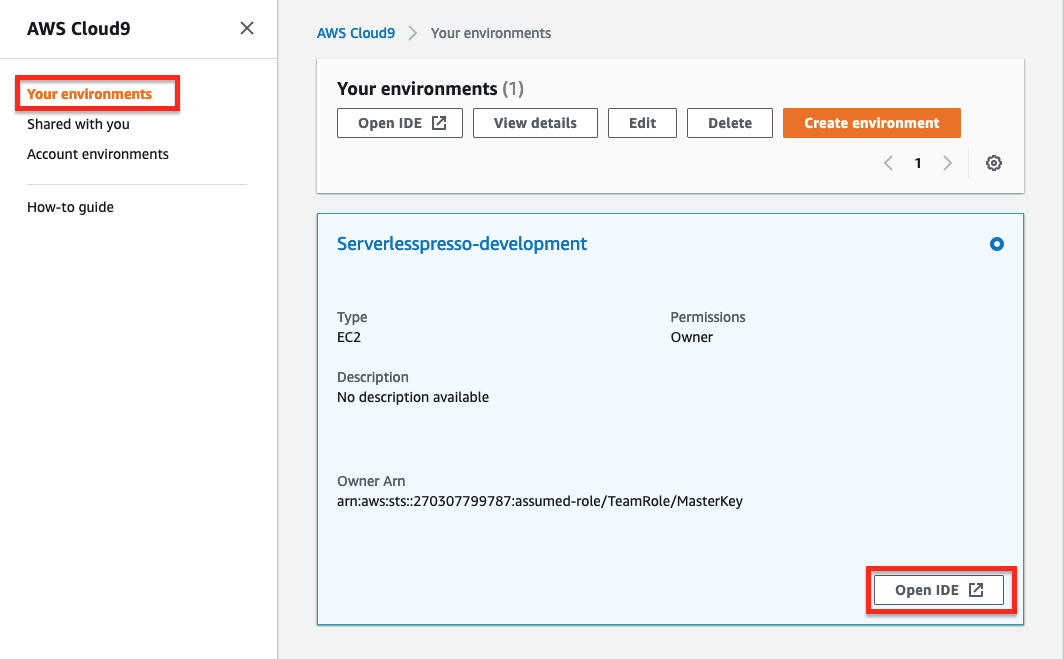The height and width of the screenshot is (659, 1064).
Task: Click the View details button
Action: click(x=535, y=123)
